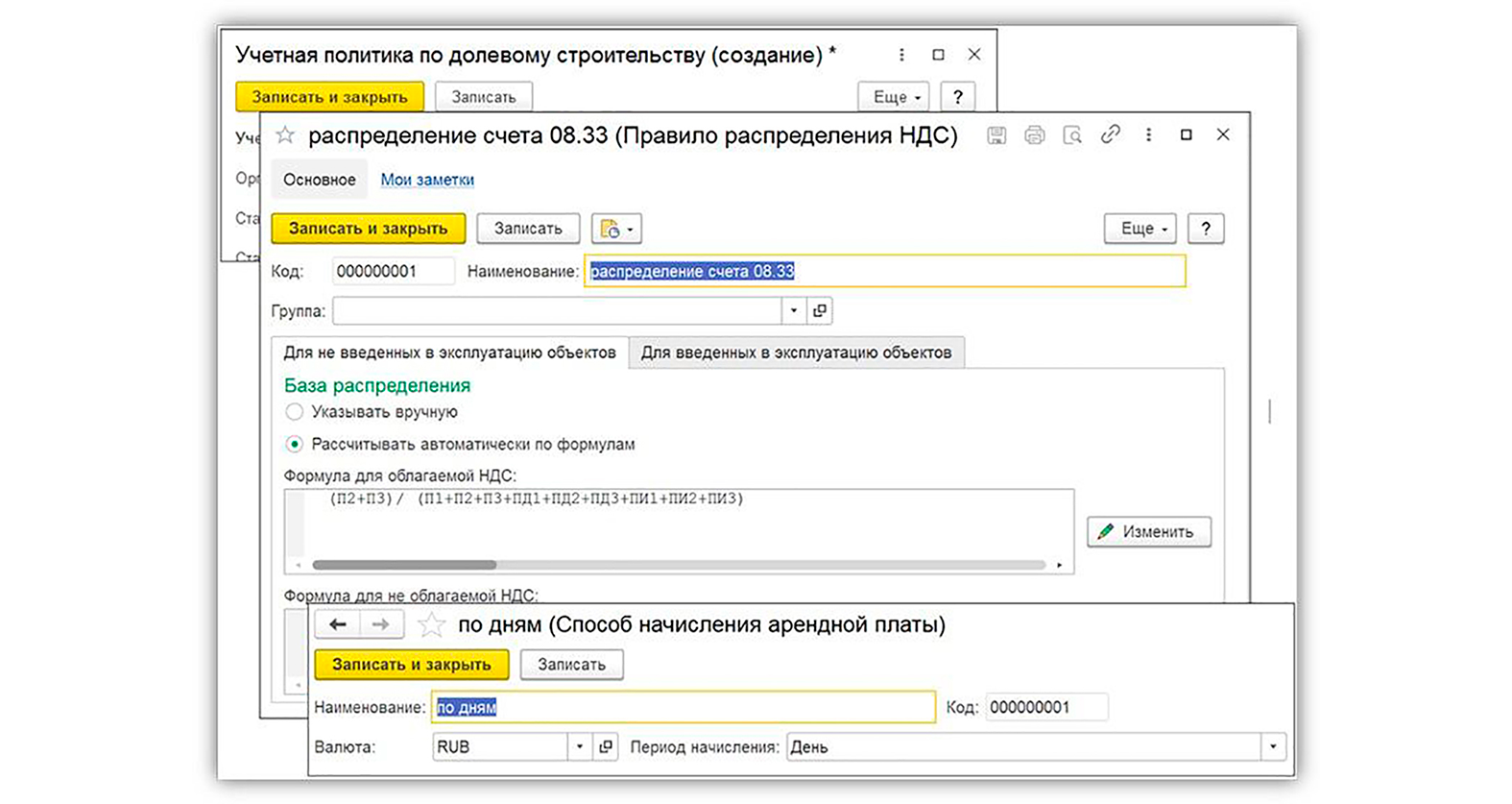This screenshot has width=1512, height=804.
Task: Click the База распределения heading
Action: (377, 385)
